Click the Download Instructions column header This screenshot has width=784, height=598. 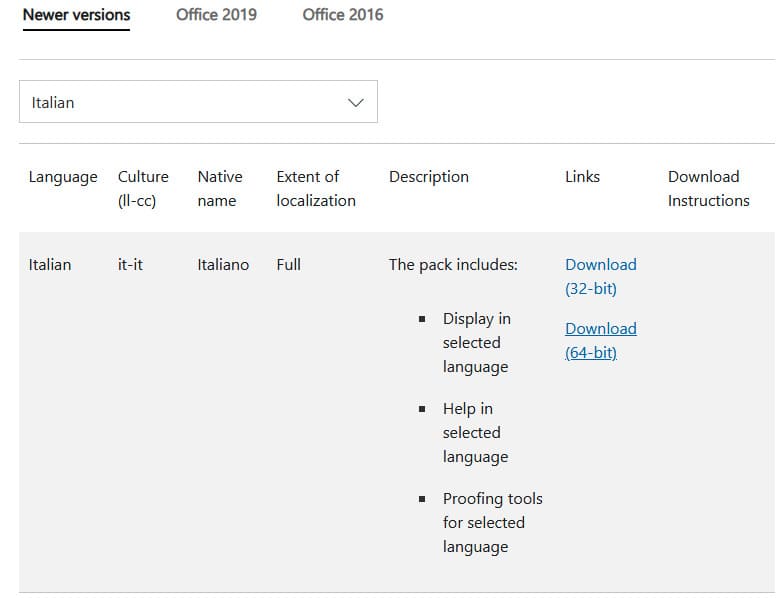pyautogui.click(x=708, y=188)
